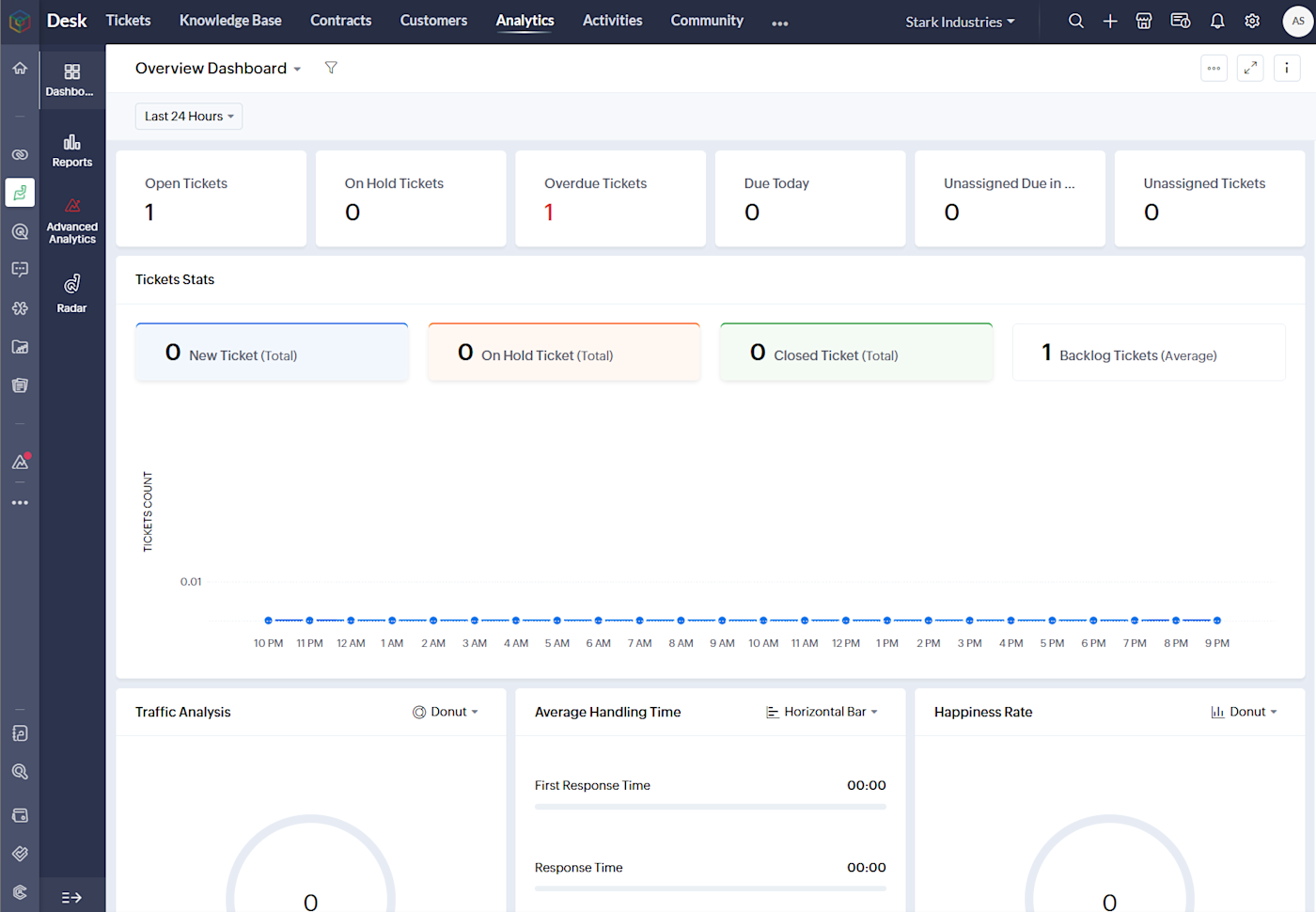Image resolution: width=1316 pixels, height=912 pixels.
Task: Open the chat bubble icon in left rail
Action: (20, 270)
